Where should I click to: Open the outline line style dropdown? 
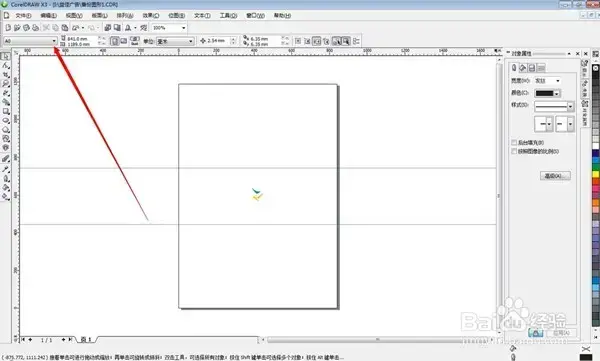point(570,106)
